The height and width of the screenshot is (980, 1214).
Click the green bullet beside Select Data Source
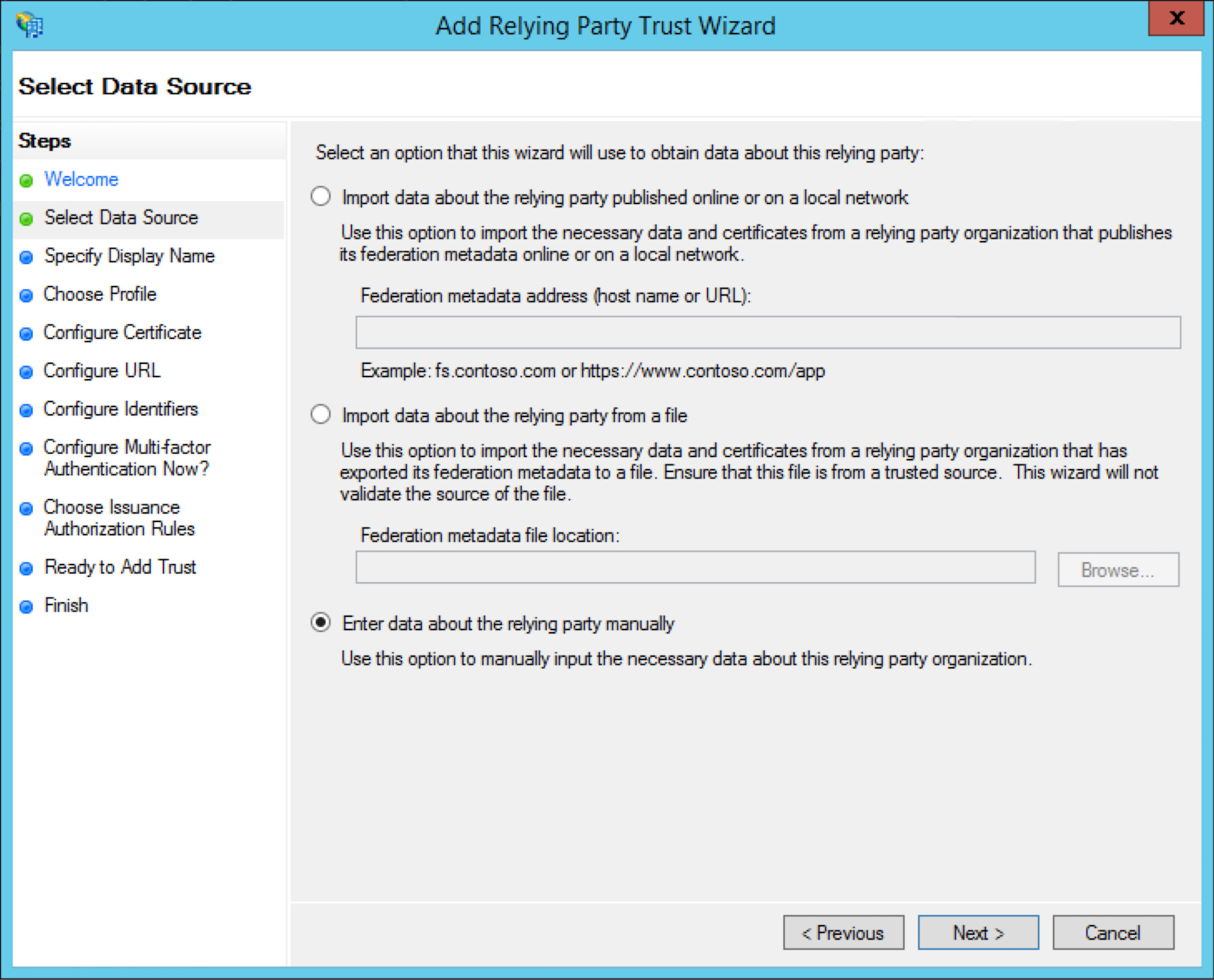point(26,219)
